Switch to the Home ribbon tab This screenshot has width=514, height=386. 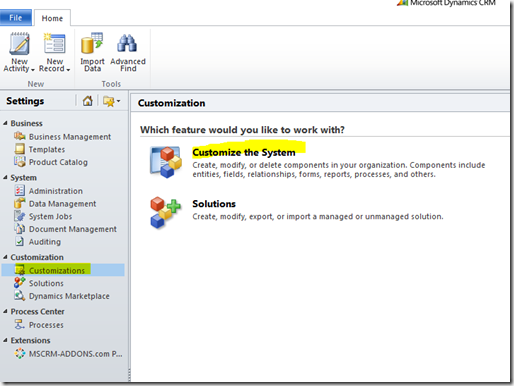click(52, 18)
